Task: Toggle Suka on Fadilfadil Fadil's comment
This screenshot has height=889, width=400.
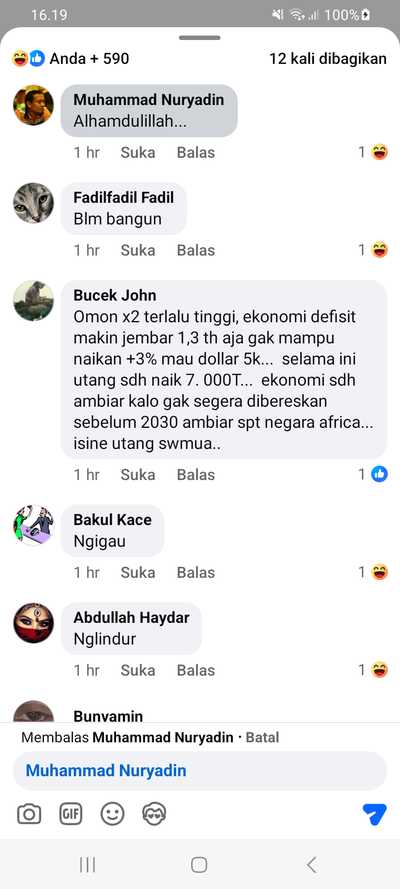Action: (x=138, y=250)
